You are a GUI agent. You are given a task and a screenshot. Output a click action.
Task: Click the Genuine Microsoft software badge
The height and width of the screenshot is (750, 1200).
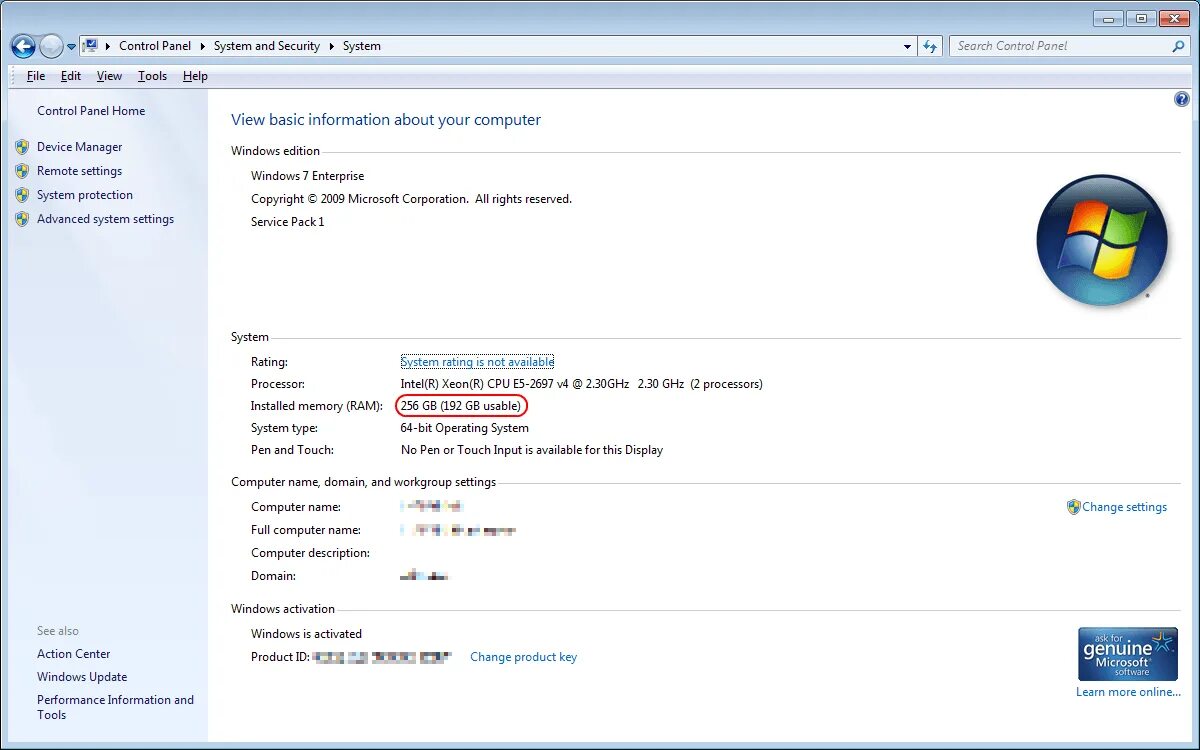1127,655
